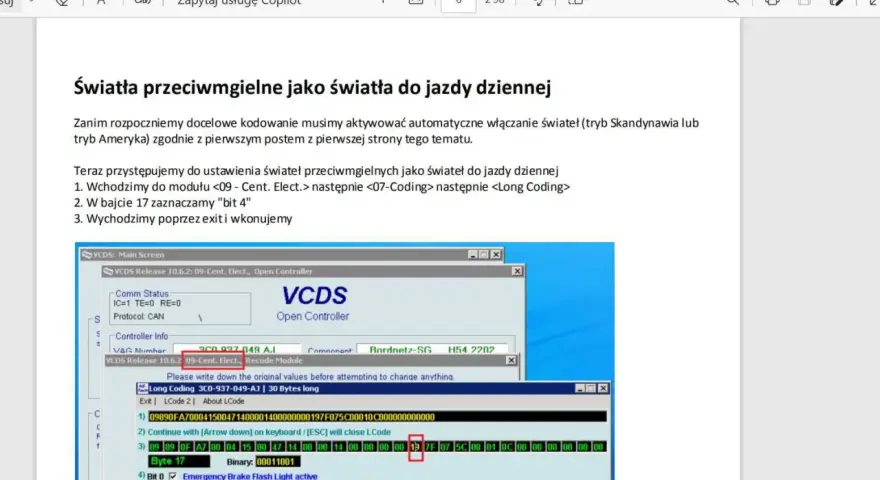Viewport: 880px width, 480px height.
Task: Click the 'Emergency Brake Flash Light active' label
Action: (250, 476)
